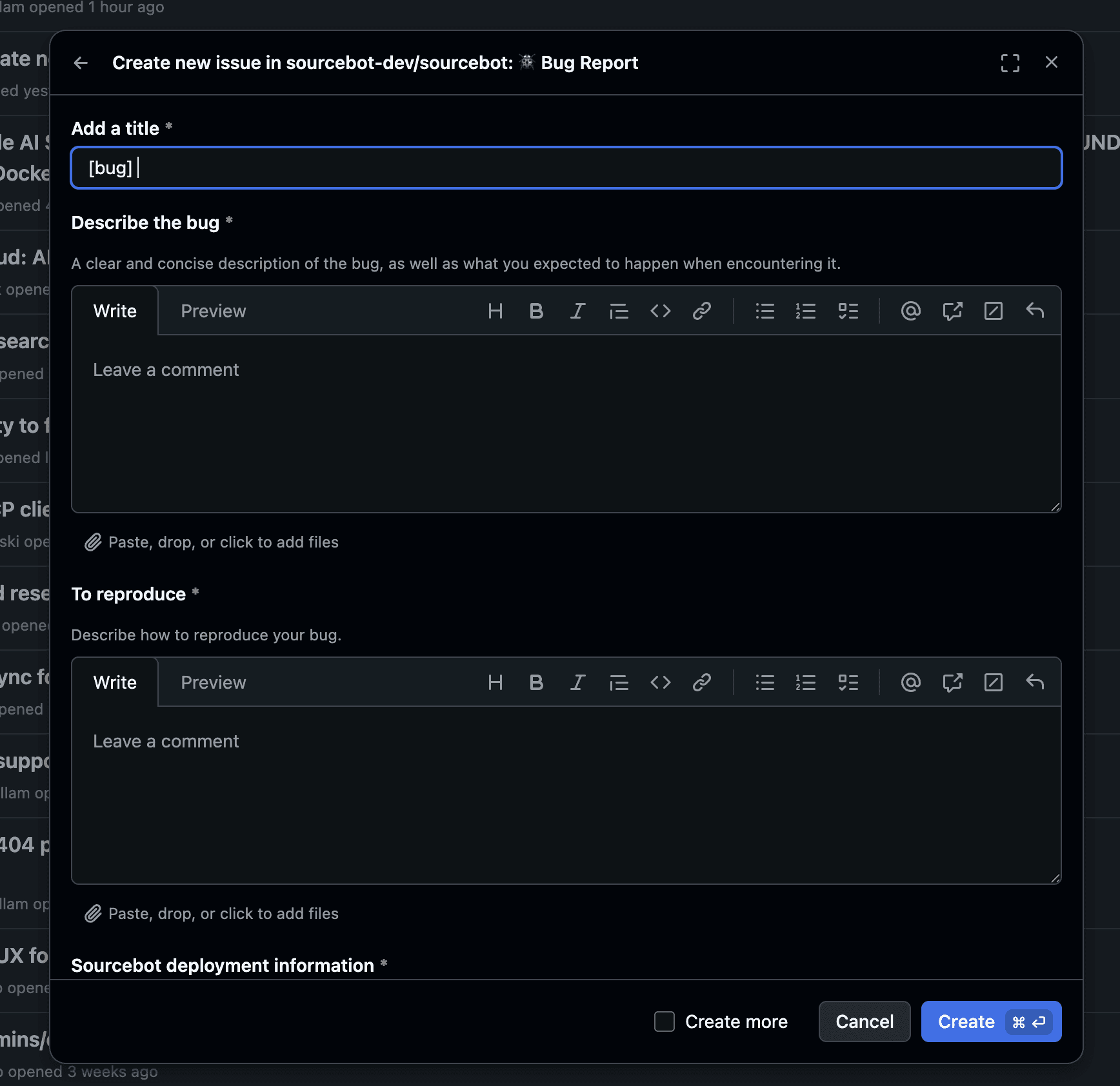This screenshot has width=1120, height=1086.
Task: Enable the Create more checkbox
Action: coord(665,1022)
